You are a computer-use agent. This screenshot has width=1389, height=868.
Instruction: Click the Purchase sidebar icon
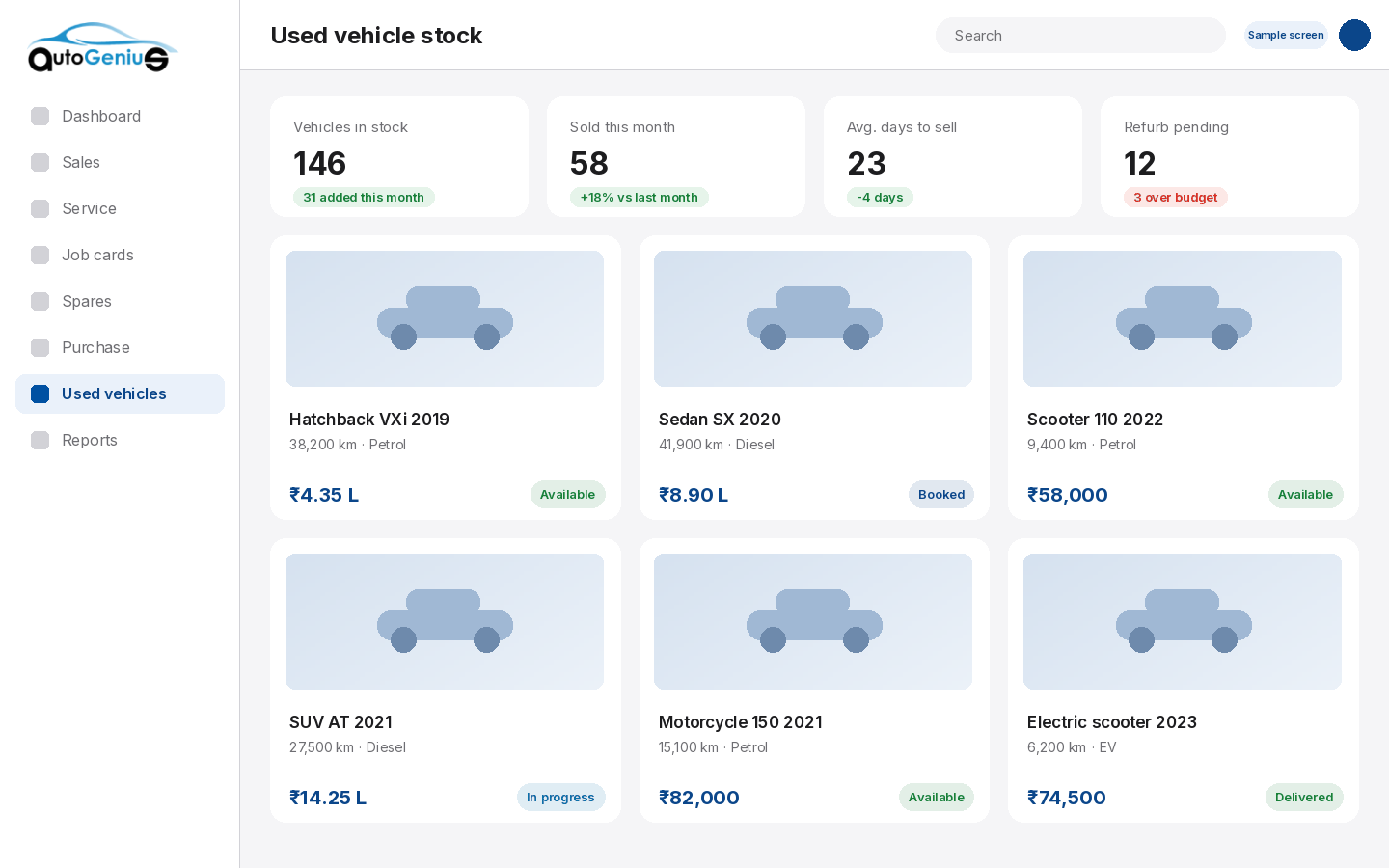click(40, 347)
